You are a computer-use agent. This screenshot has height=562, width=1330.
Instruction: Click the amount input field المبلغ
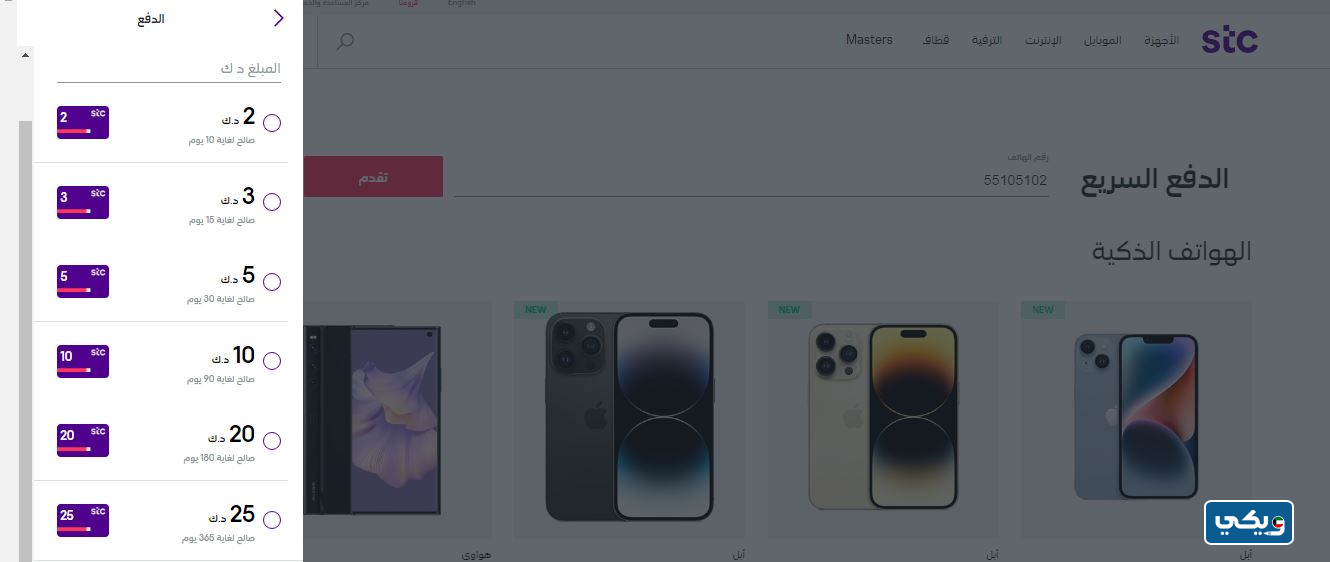(x=169, y=69)
